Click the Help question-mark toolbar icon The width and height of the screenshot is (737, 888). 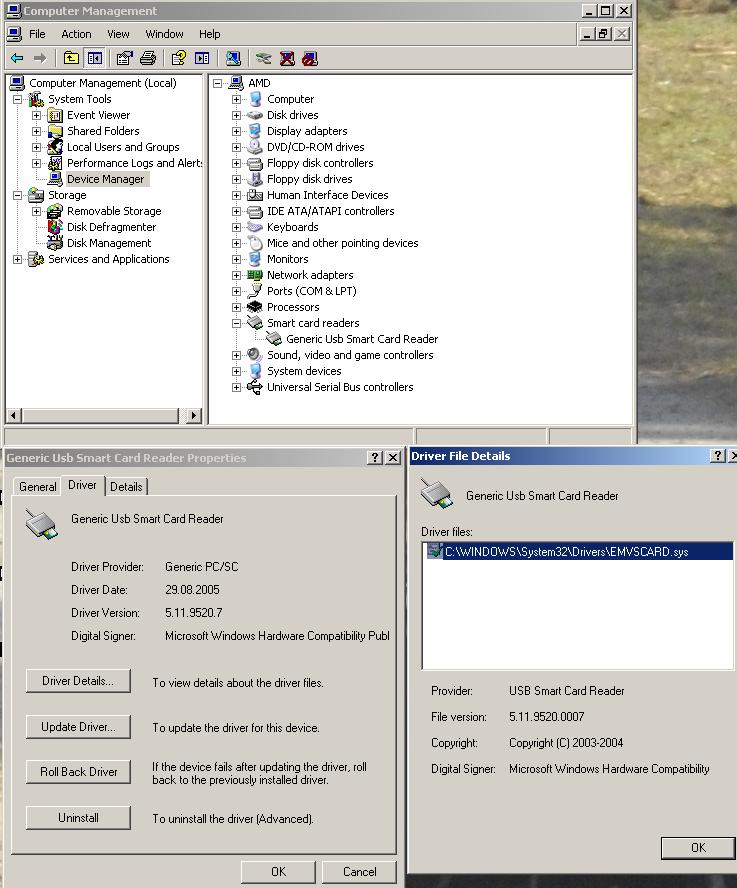click(x=179, y=58)
